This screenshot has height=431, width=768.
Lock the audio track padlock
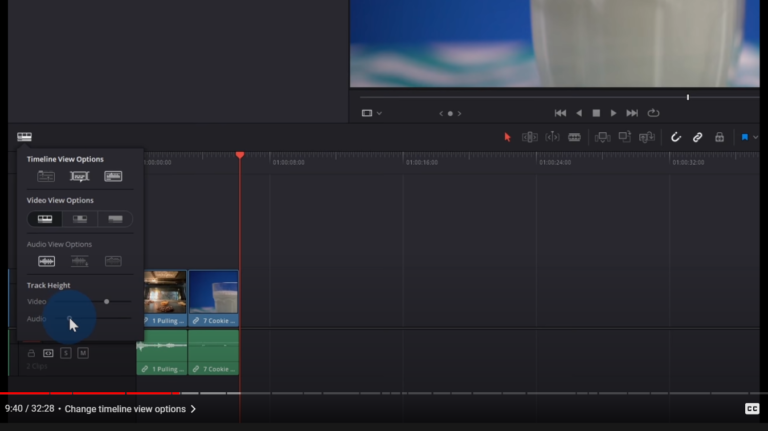[x=31, y=353]
